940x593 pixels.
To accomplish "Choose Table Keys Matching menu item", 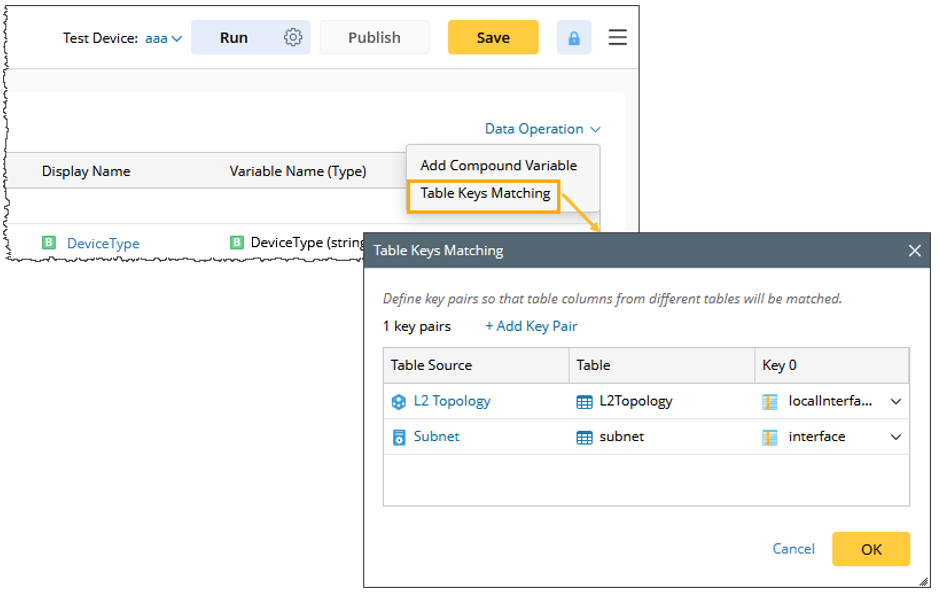I will 485,193.
